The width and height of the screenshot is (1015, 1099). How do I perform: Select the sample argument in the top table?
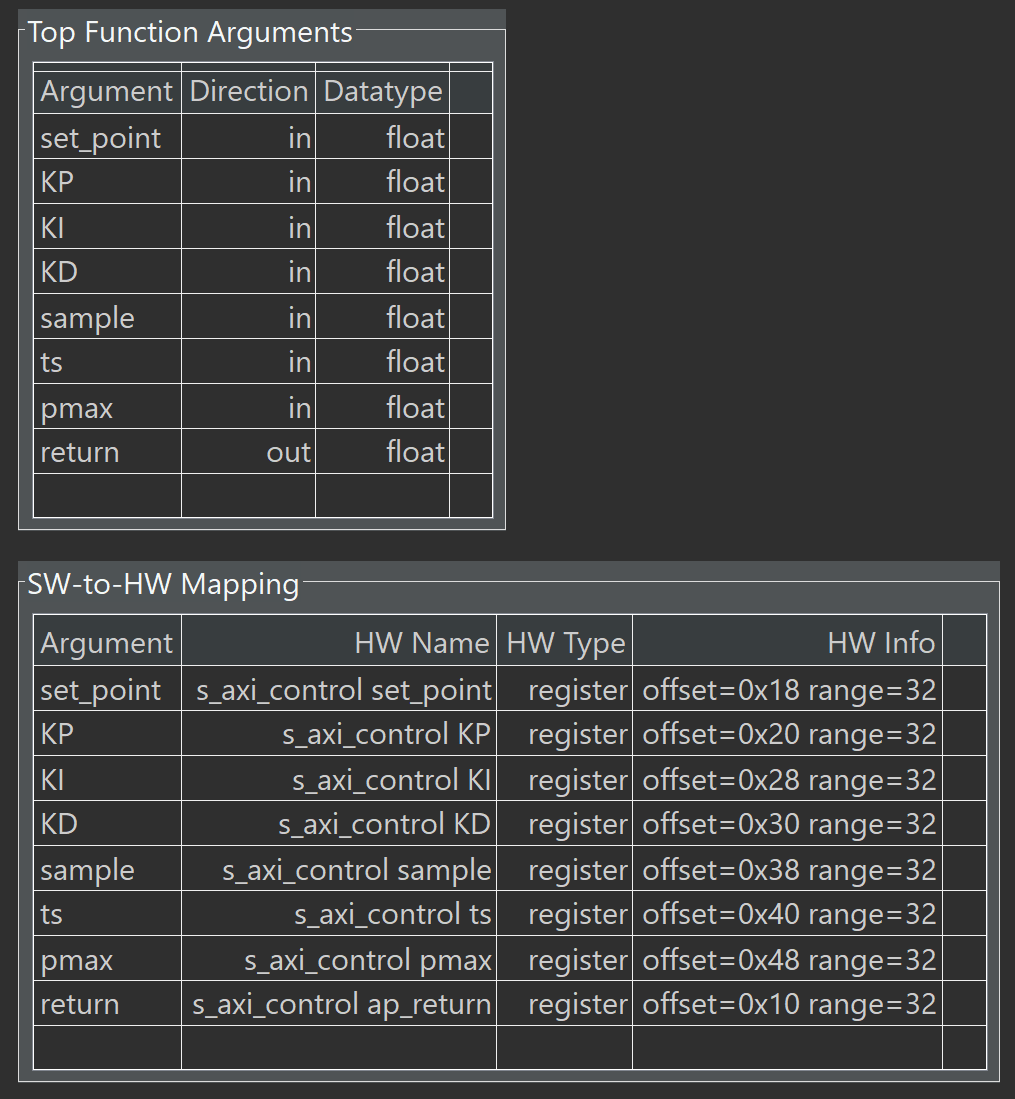click(x=87, y=318)
